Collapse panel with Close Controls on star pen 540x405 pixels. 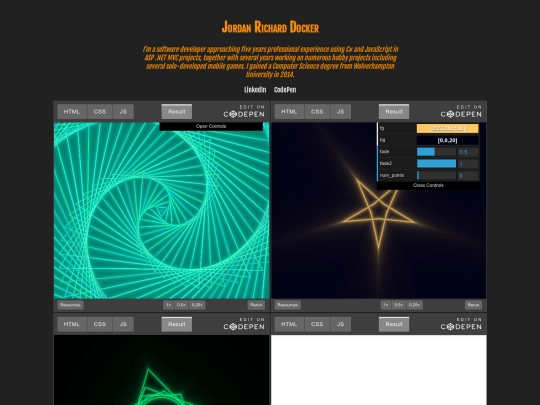[428, 185]
